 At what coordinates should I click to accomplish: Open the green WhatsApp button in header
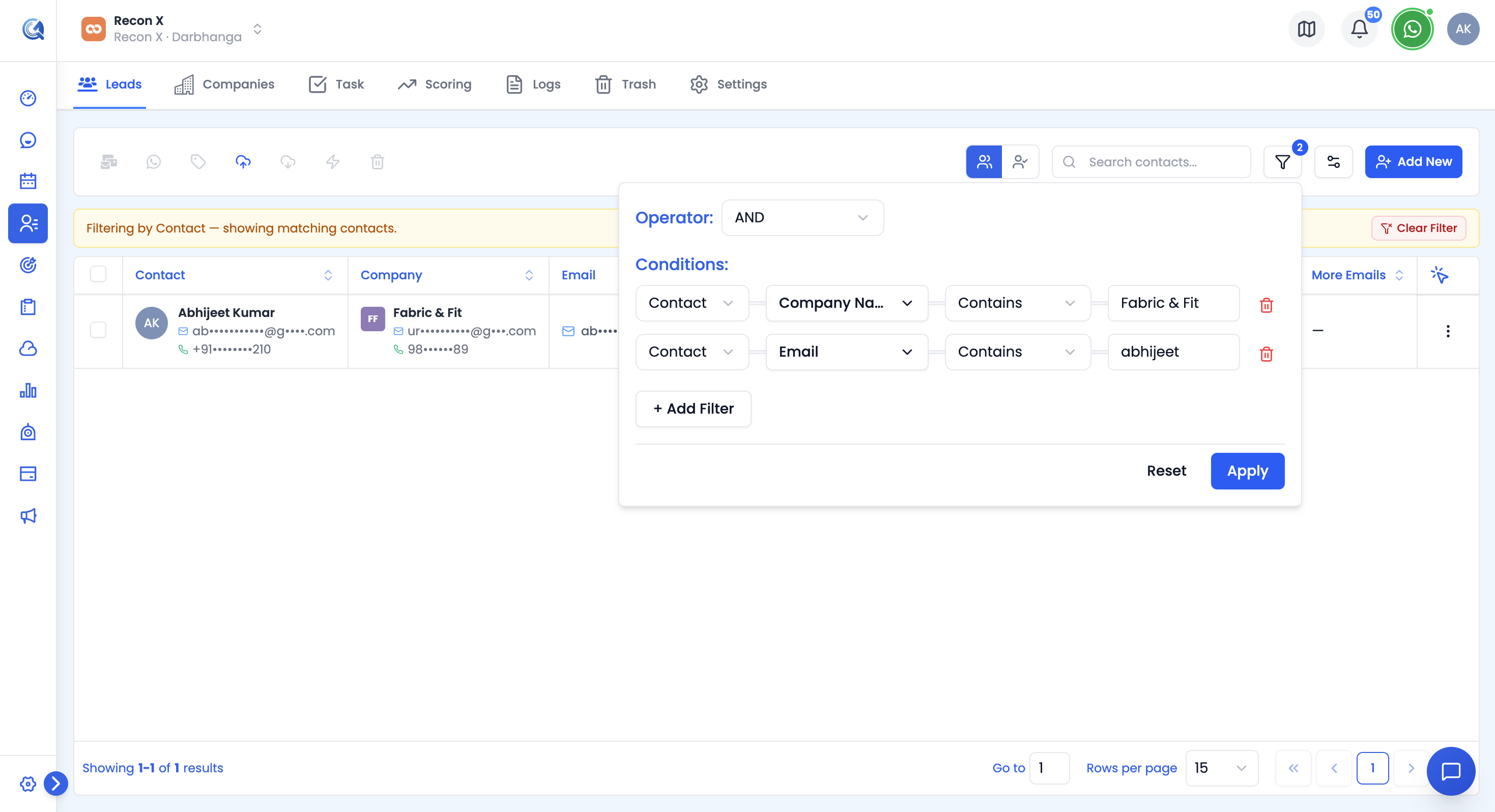(x=1412, y=29)
